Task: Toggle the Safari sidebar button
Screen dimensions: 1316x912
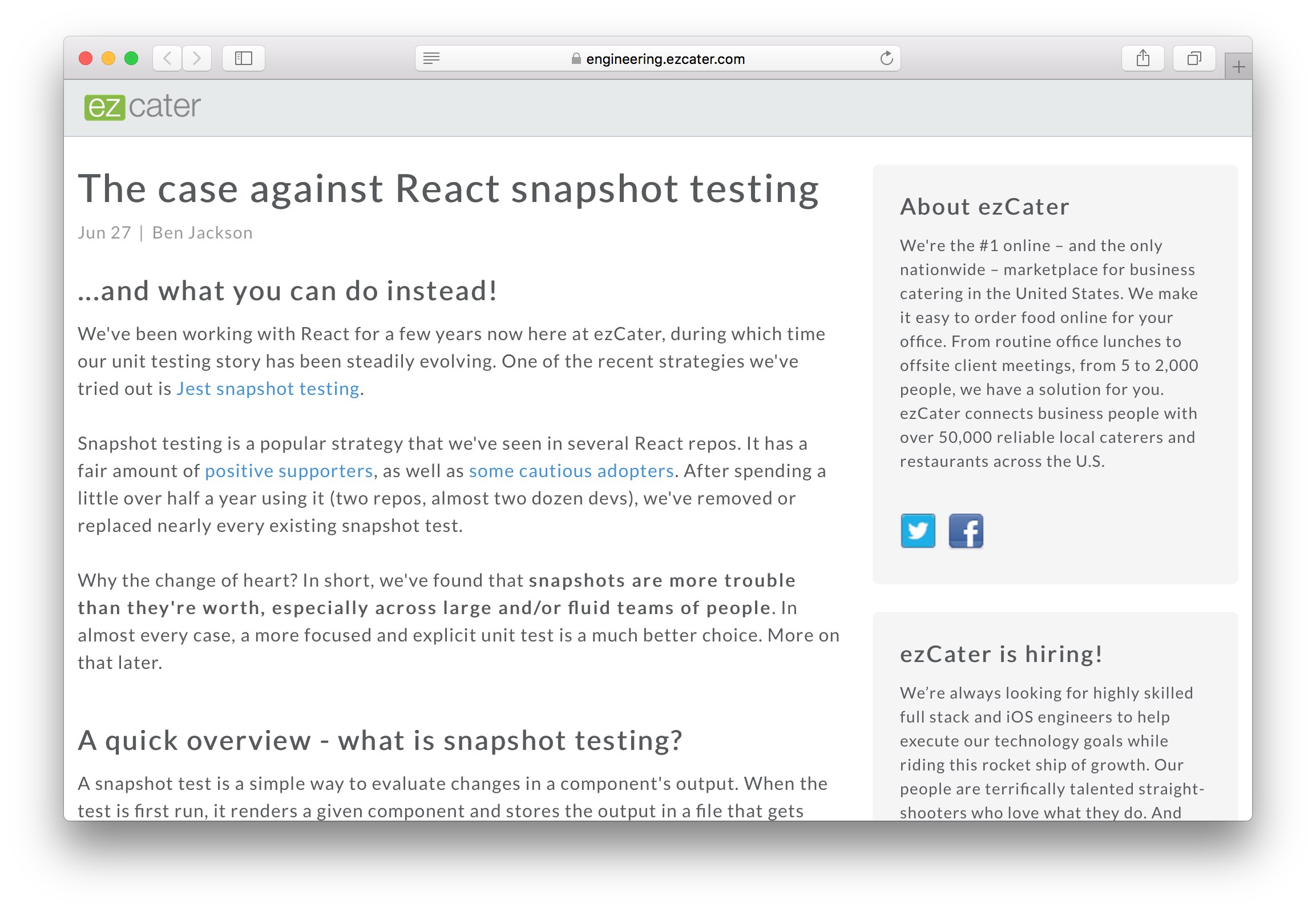Action: [244, 58]
